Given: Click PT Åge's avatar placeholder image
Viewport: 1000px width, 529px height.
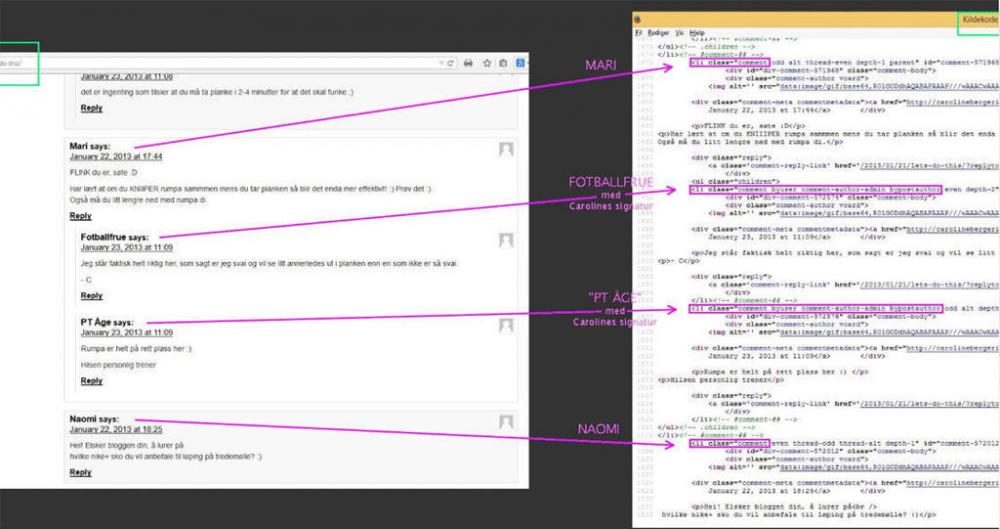Looking at the screenshot, I should tap(506, 325).
